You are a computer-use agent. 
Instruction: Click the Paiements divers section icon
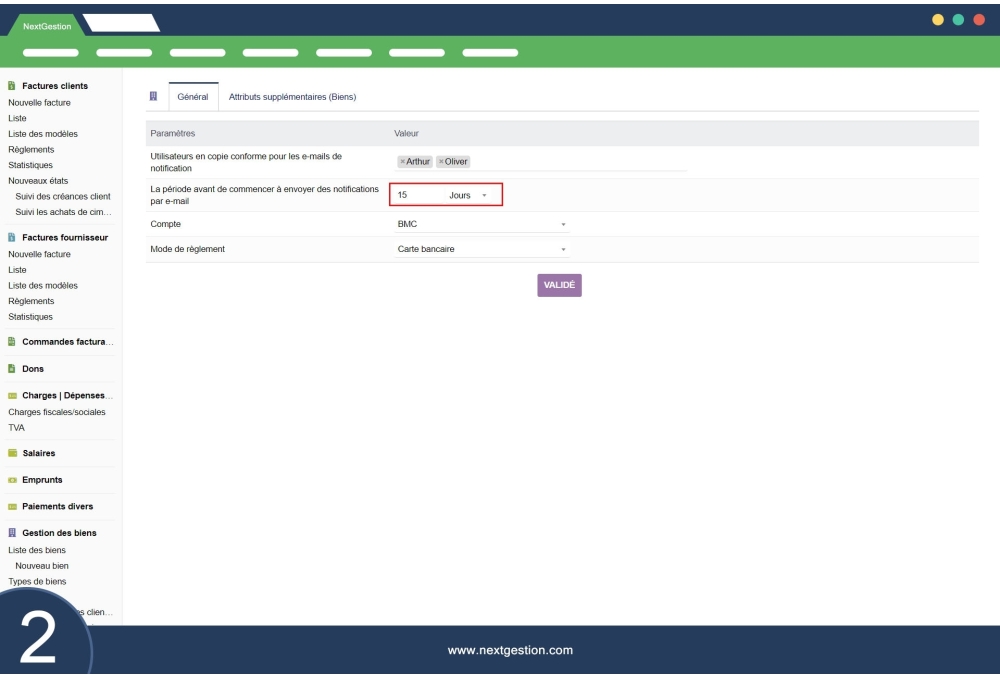click(x=14, y=508)
